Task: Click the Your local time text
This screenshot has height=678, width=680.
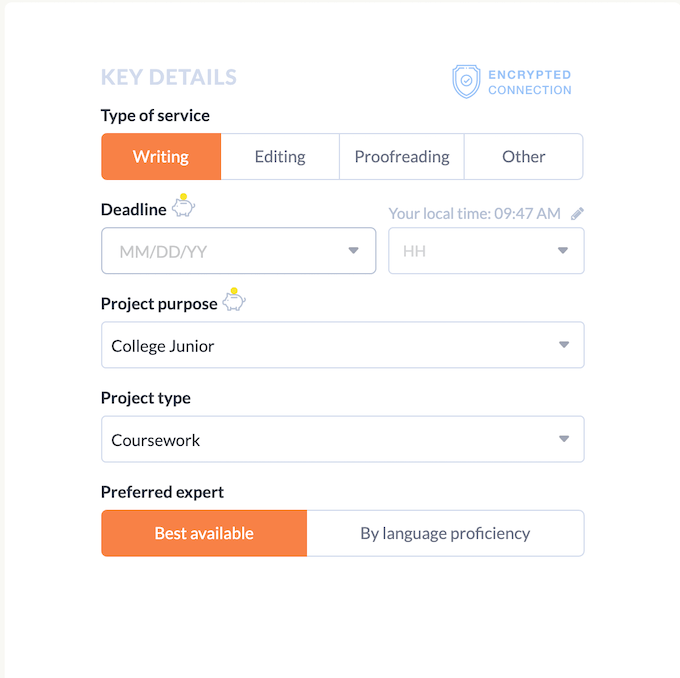Action: pos(474,213)
